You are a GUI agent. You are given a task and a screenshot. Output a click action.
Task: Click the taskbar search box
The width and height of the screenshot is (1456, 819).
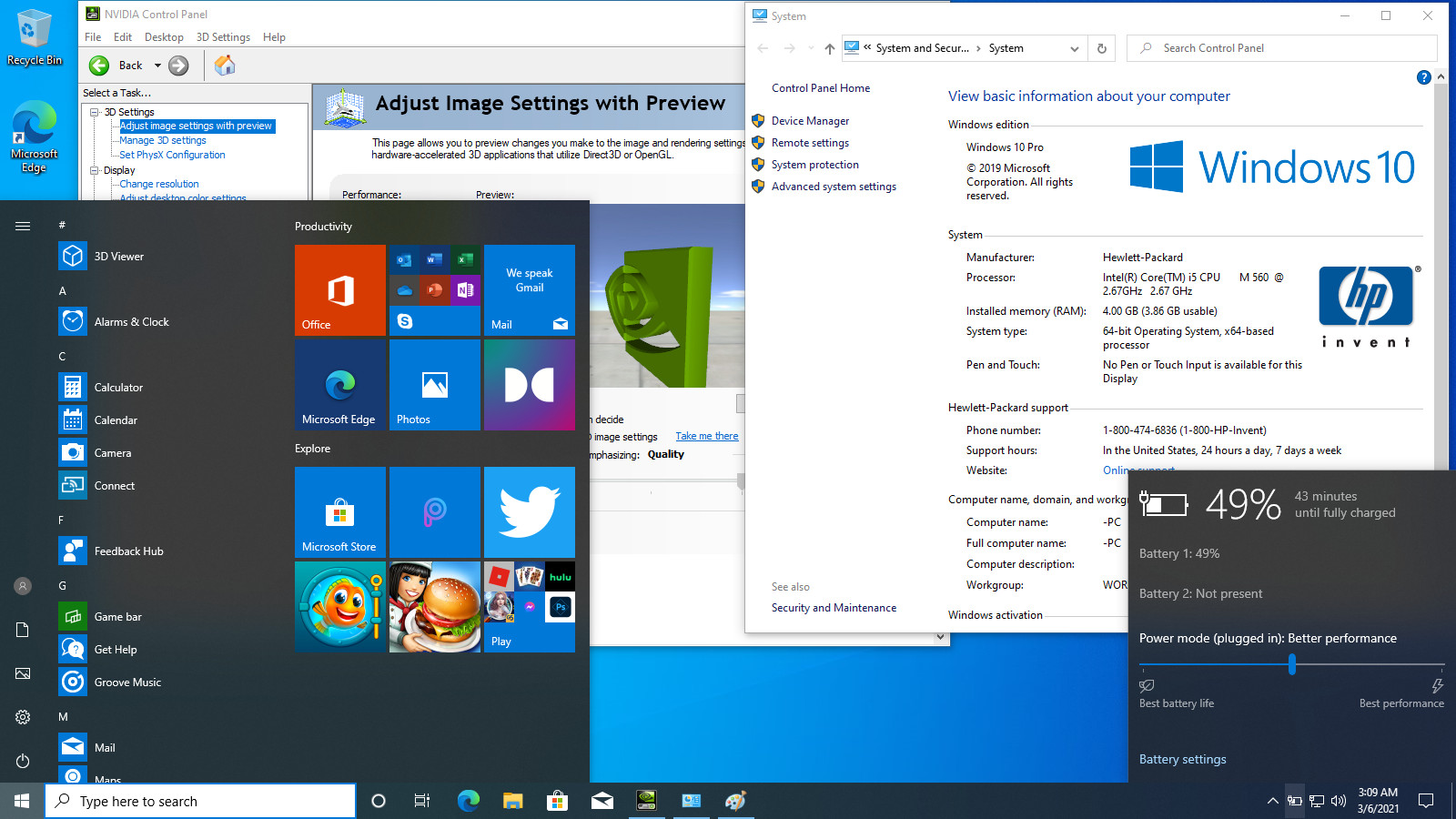click(200, 801)
